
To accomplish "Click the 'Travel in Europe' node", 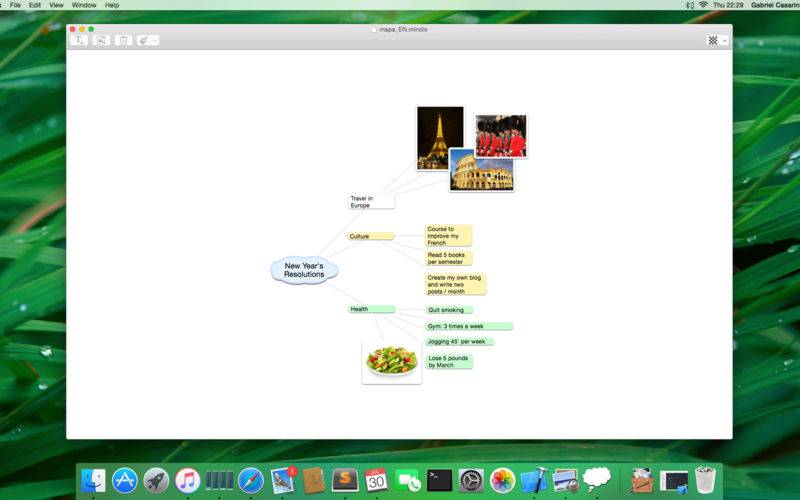I will coord(371,201).
